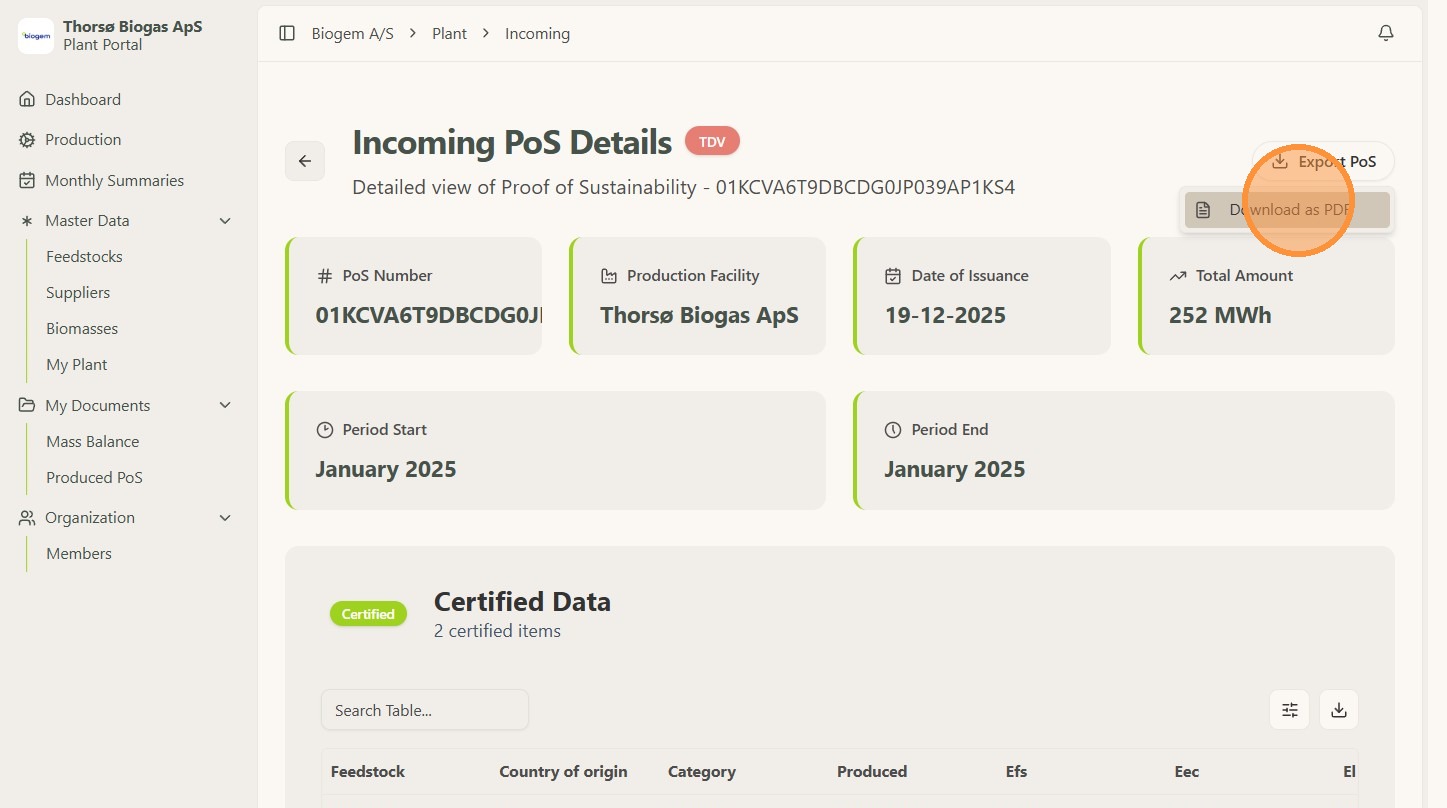This screenshot has width=1447, height=808.
Task: Click the Biogem logo in sidebar
Action: click(x=36, y=36)
